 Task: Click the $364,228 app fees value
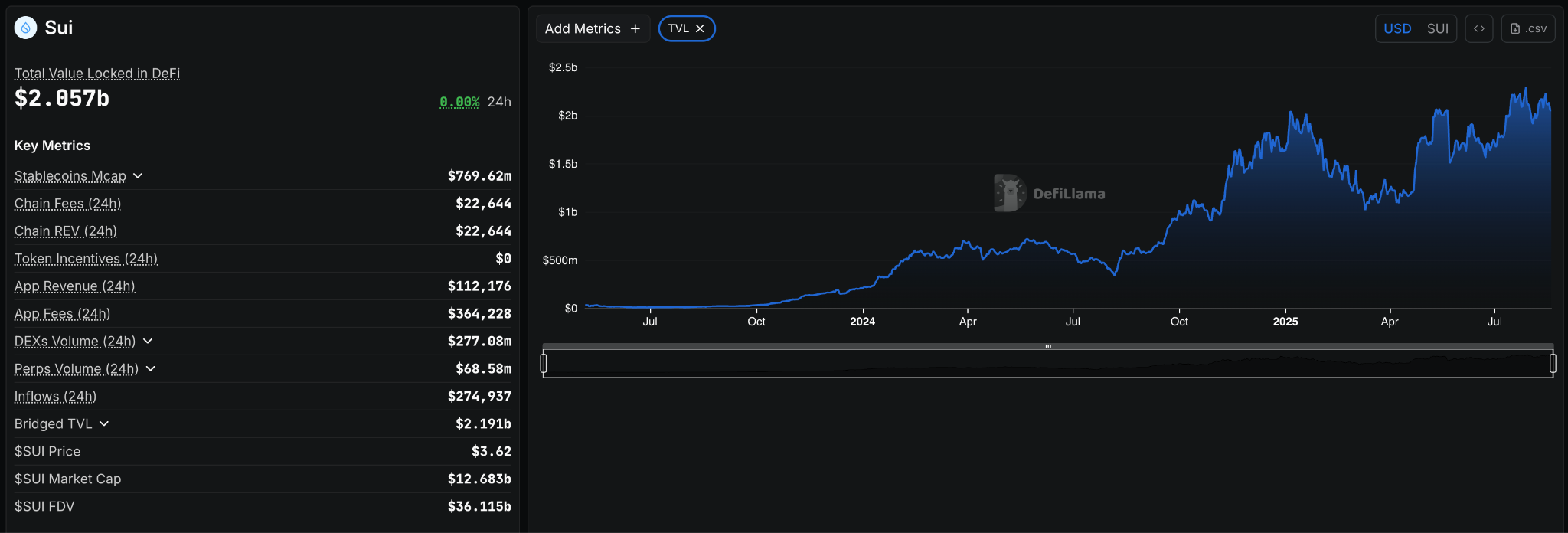coord(479,313)
